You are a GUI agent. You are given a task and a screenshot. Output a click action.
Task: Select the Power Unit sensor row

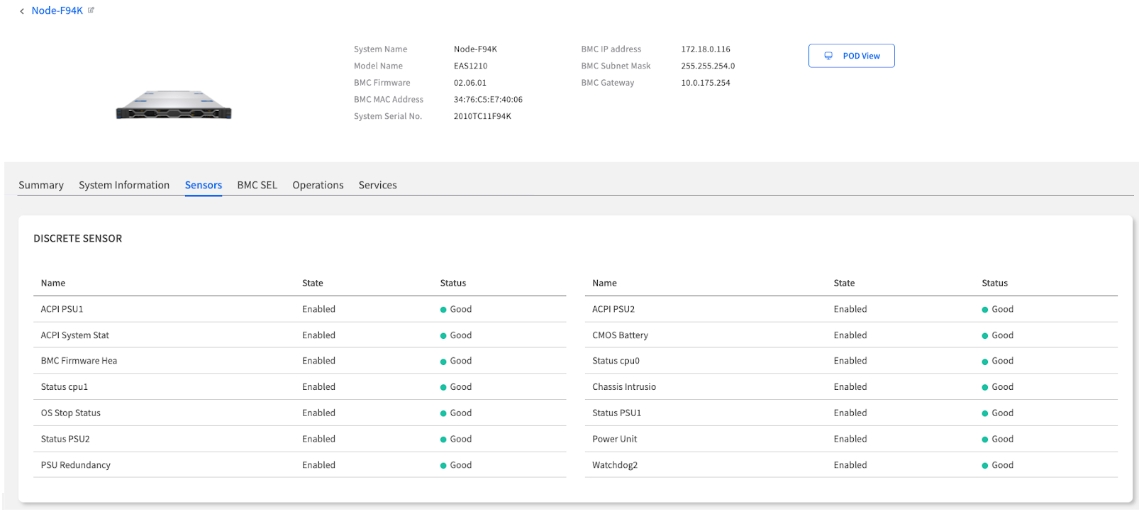pos(616,439)
